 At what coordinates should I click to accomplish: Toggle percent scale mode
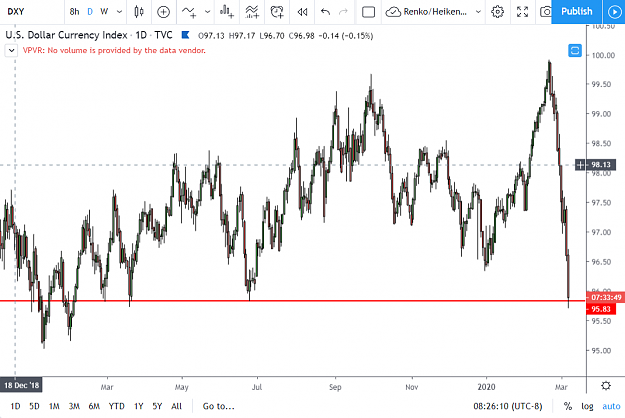click(x=568, y=406)
